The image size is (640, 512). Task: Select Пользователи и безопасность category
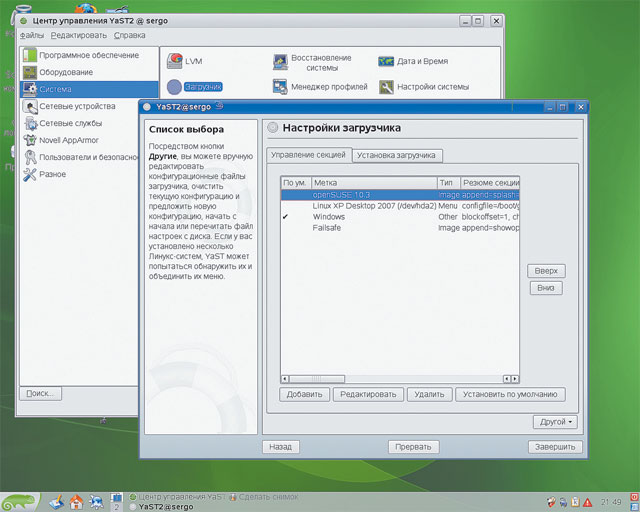point(80,157)
